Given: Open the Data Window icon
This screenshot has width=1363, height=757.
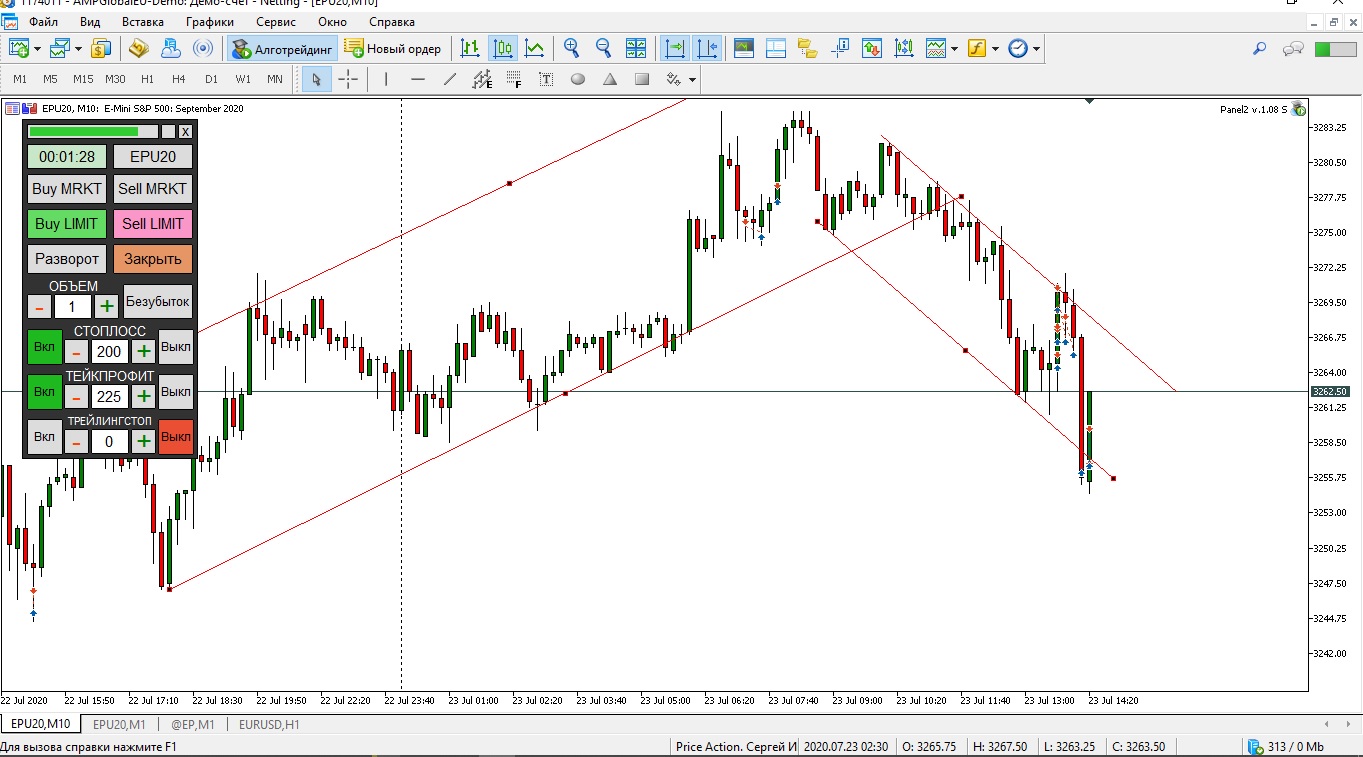Looking at the screenshot, I should coord(776,47).
